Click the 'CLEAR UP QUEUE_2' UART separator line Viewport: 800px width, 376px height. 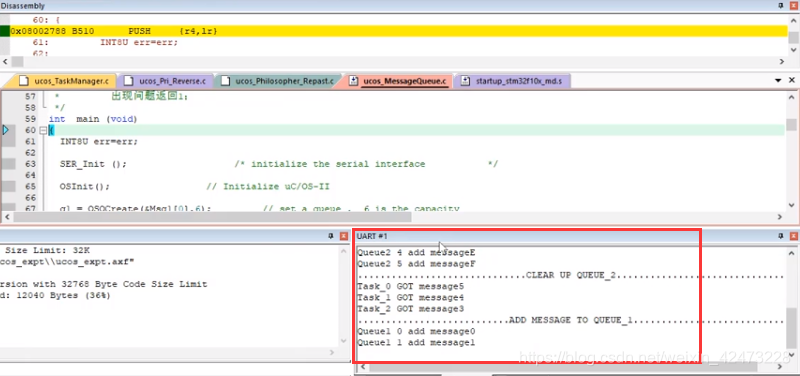570,275
